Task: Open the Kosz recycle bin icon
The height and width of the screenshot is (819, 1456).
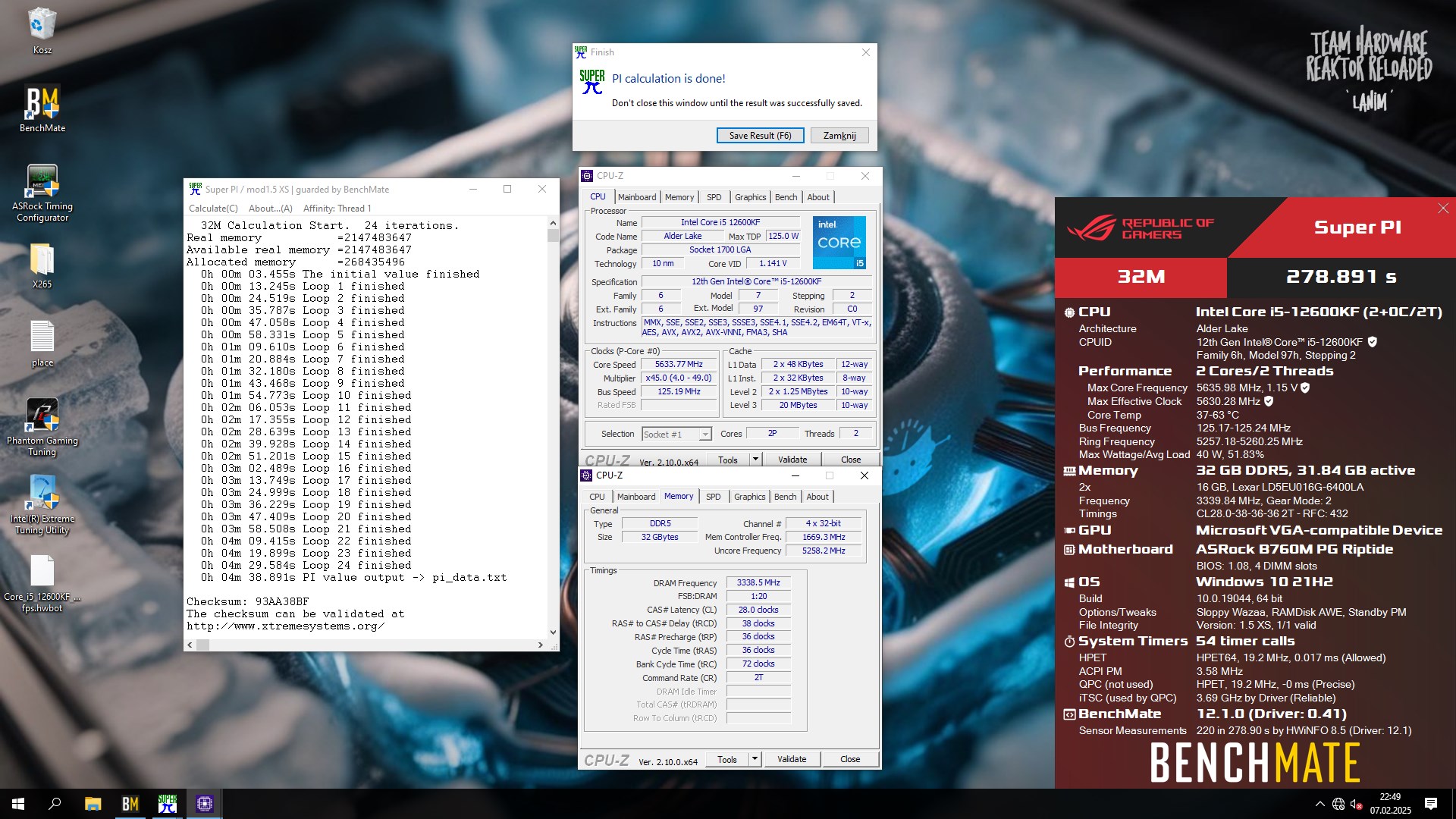Action: point(42,30)
